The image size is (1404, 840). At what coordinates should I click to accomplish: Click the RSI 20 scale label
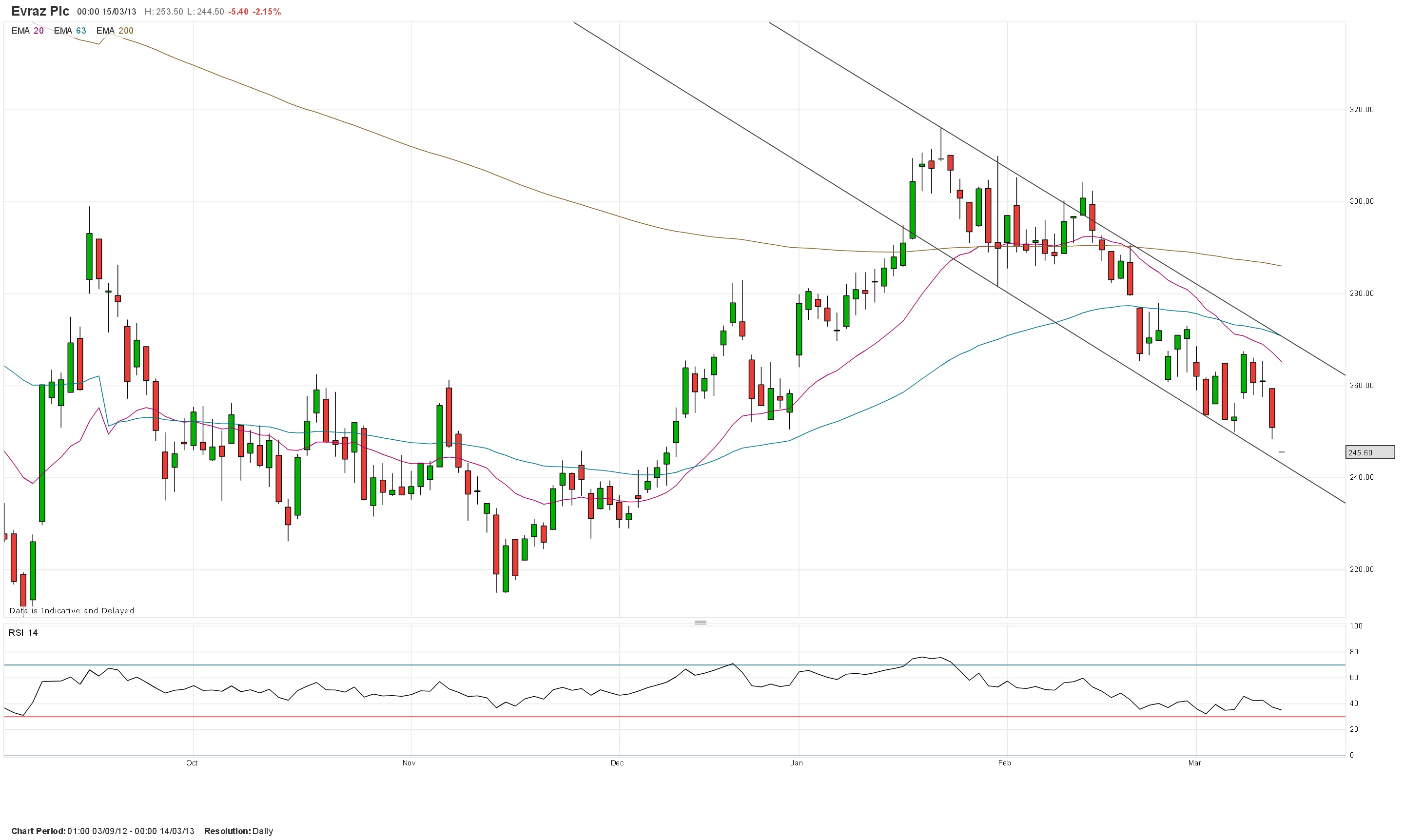coord(1354,730)
